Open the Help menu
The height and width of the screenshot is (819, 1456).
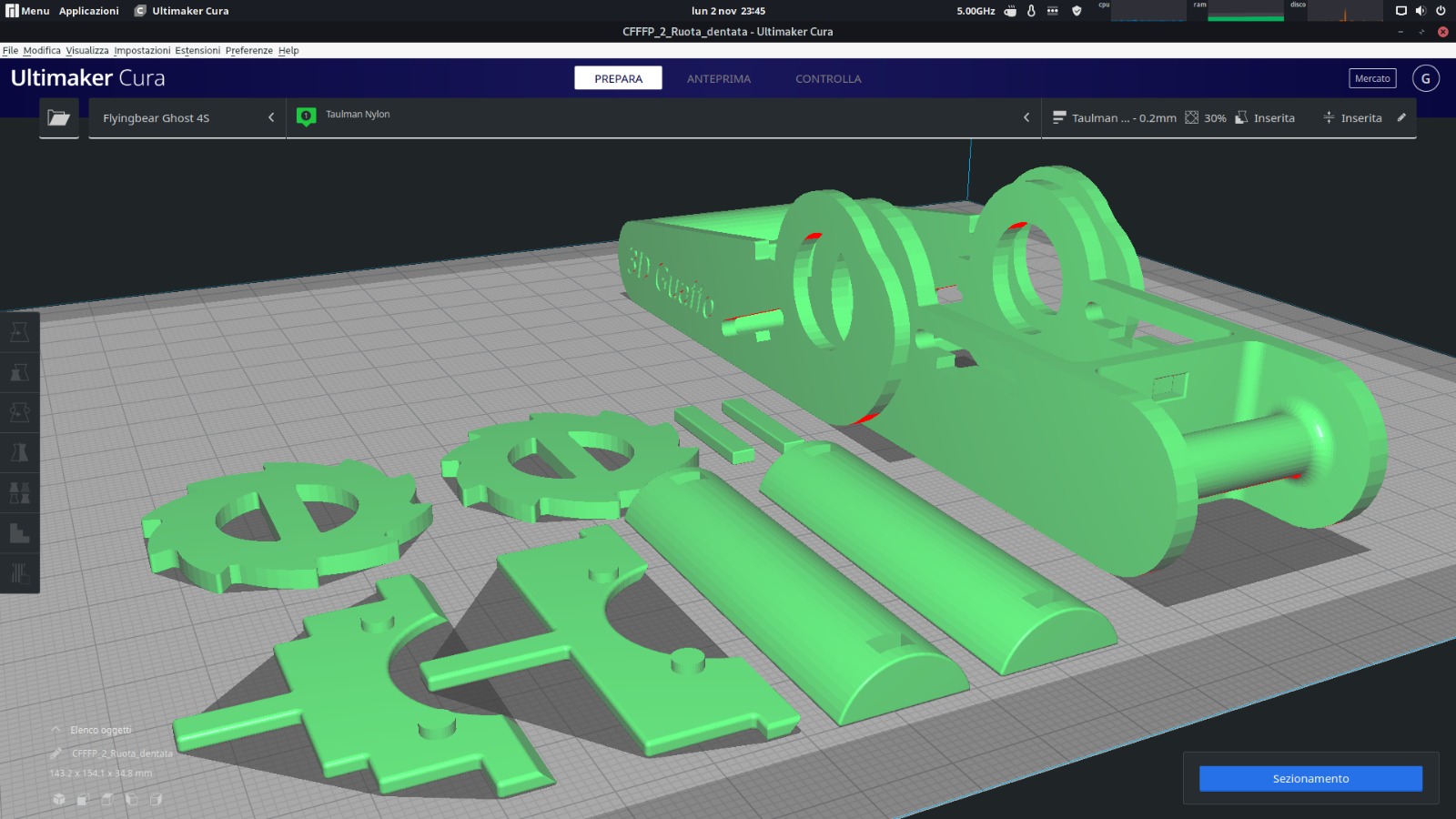click(x=288, y=50)
